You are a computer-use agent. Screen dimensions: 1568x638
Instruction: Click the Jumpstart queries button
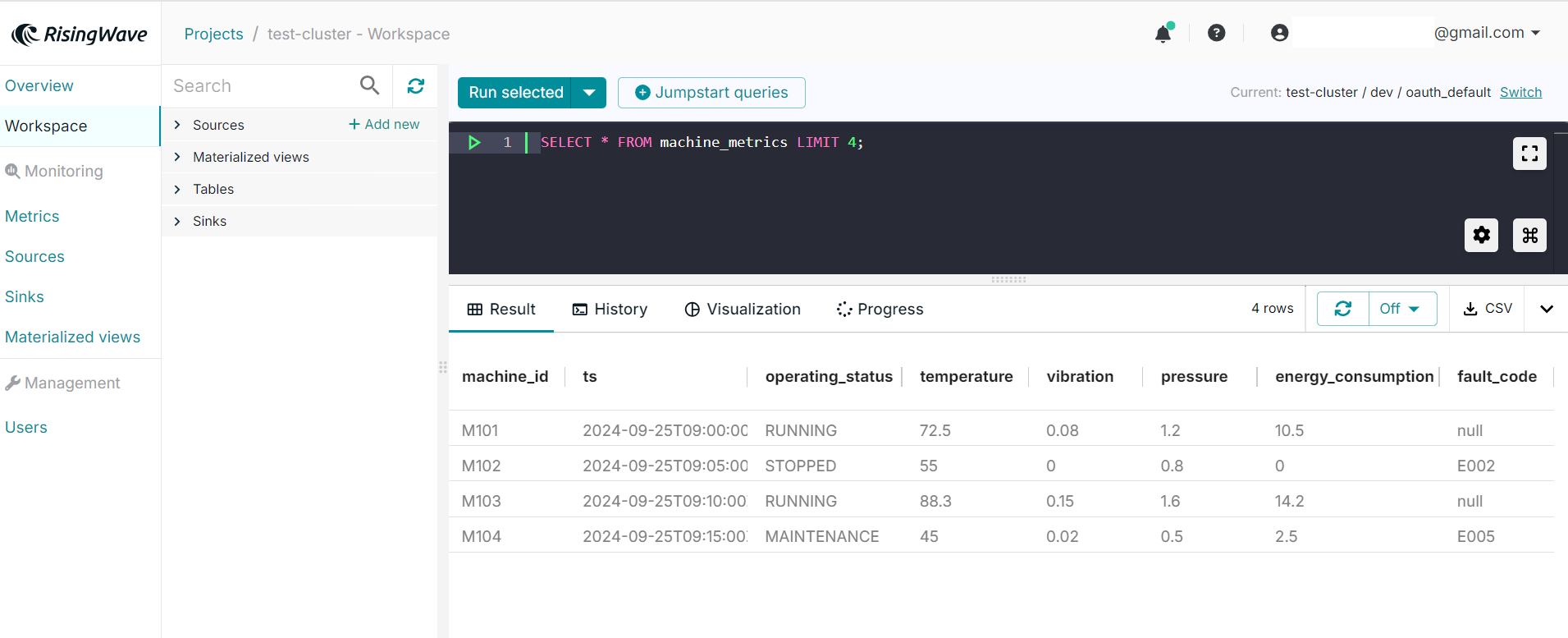tap(711, 93)
